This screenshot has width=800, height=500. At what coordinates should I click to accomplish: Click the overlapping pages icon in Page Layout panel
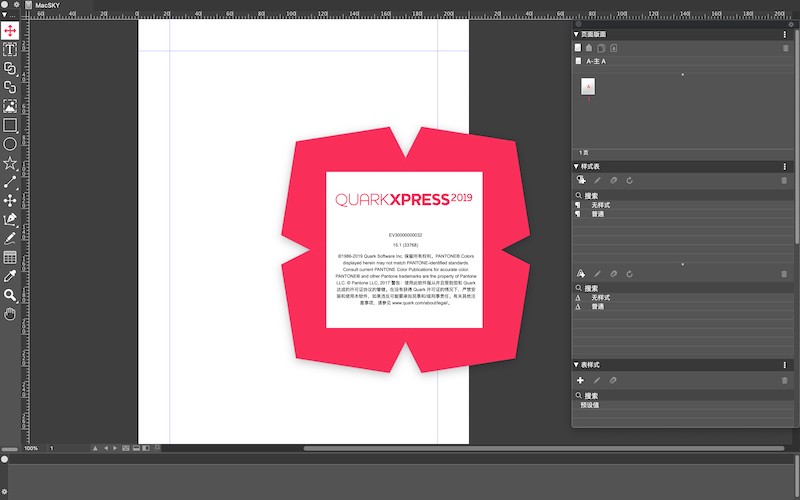coord(601,48)
